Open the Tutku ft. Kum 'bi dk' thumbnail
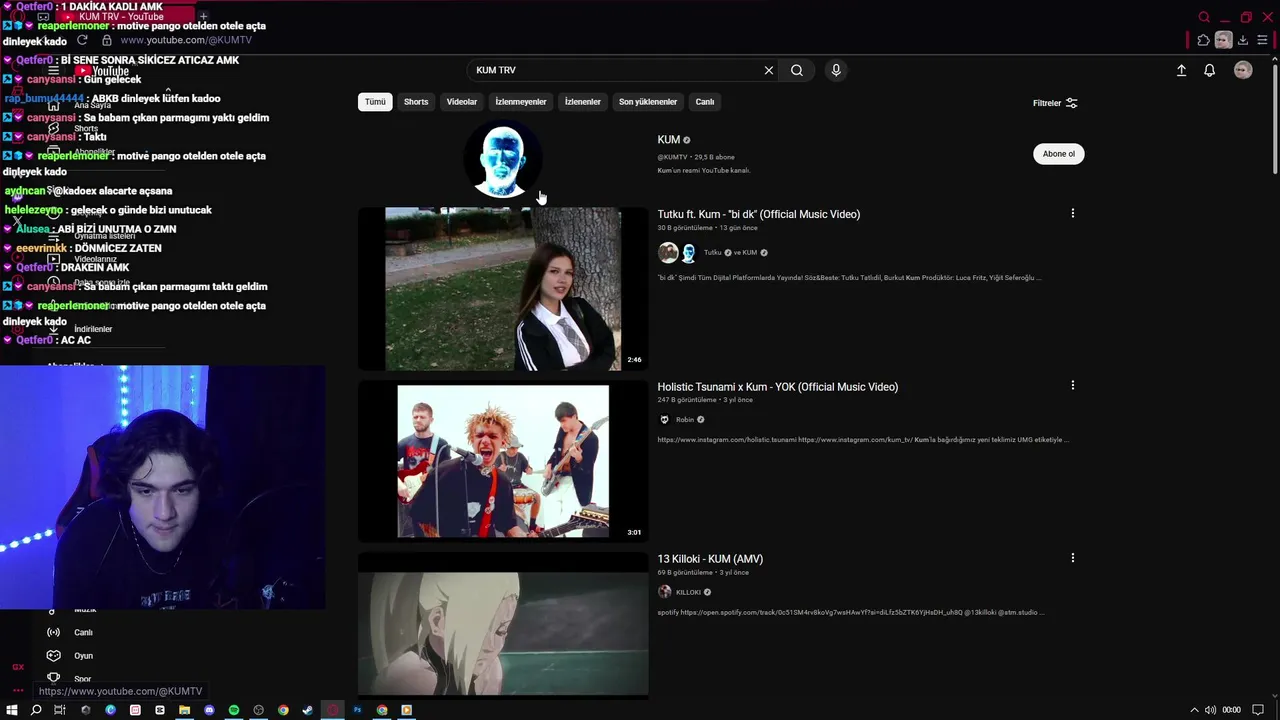The width and height of the screenshot is (1280, 720). point(503,289)
